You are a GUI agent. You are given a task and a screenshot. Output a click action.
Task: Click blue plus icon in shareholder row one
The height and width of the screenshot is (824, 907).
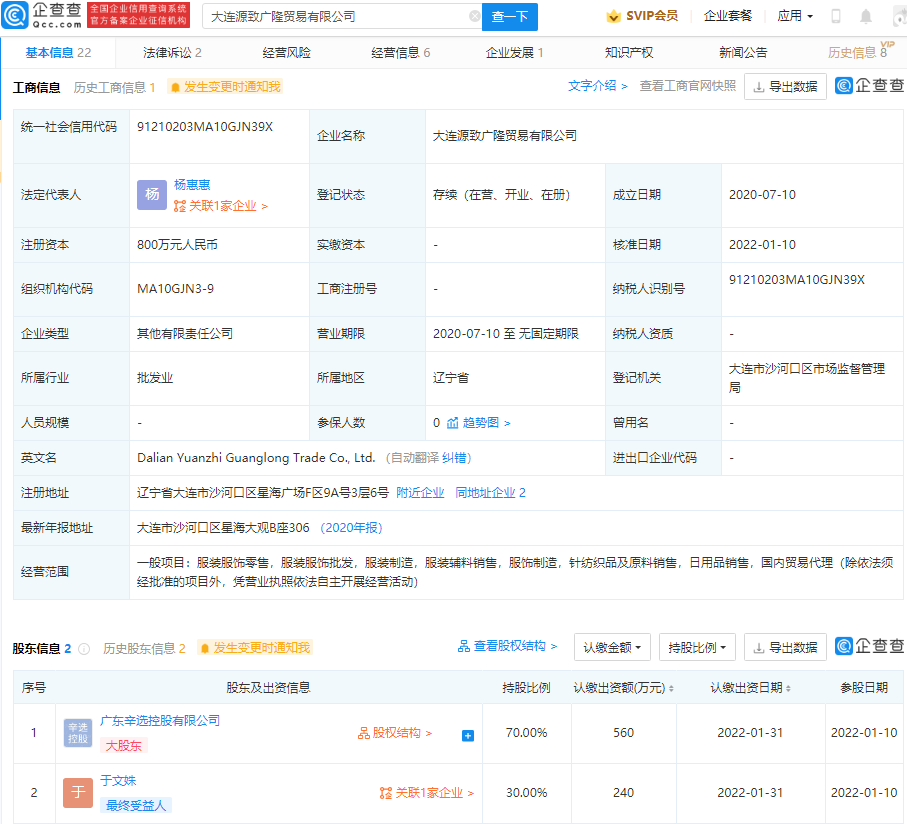tap(466, 735)
